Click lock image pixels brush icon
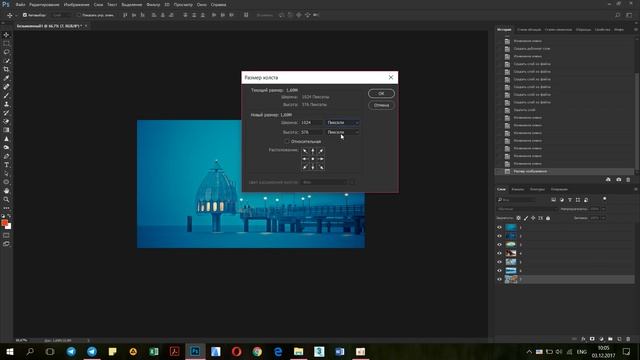Image resolution: width=640 pixels, height=360 pixels. [526, 218]
